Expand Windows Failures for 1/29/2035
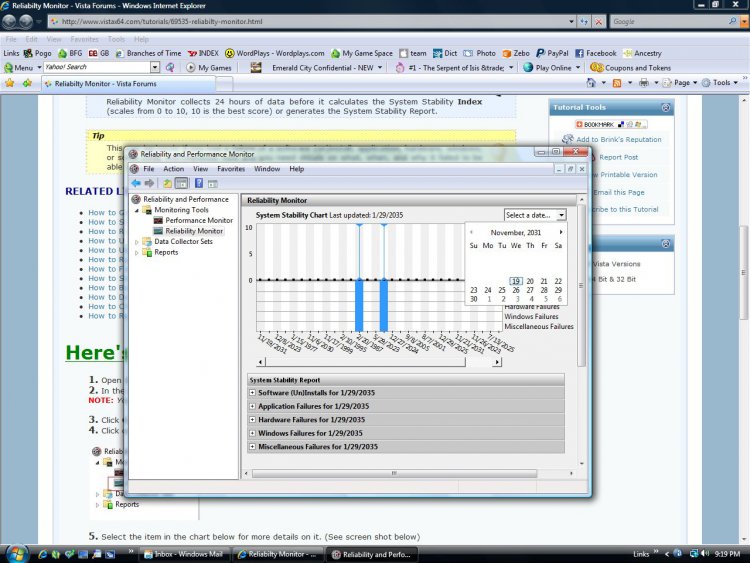Screen dimensions: 750x563 [252, 433]
